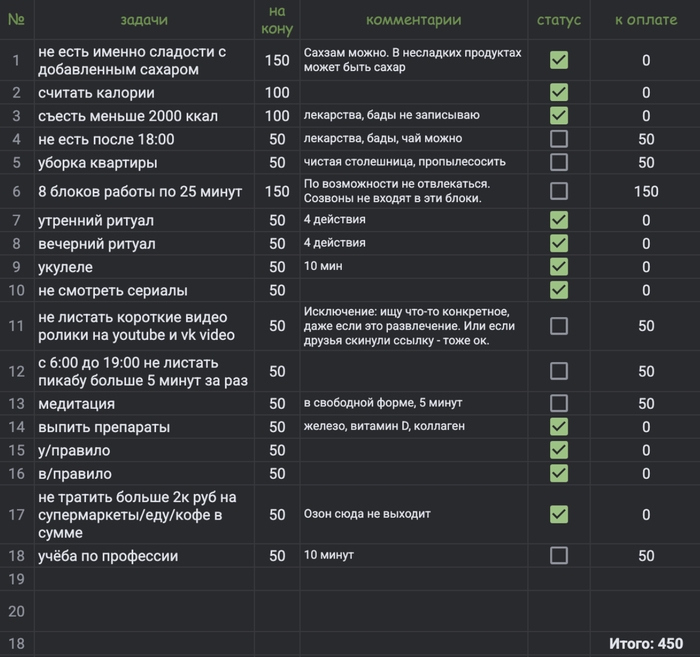Toggle checkbox for короткие видео ролики row
The image size is (700, 657).
click(558, 326)
